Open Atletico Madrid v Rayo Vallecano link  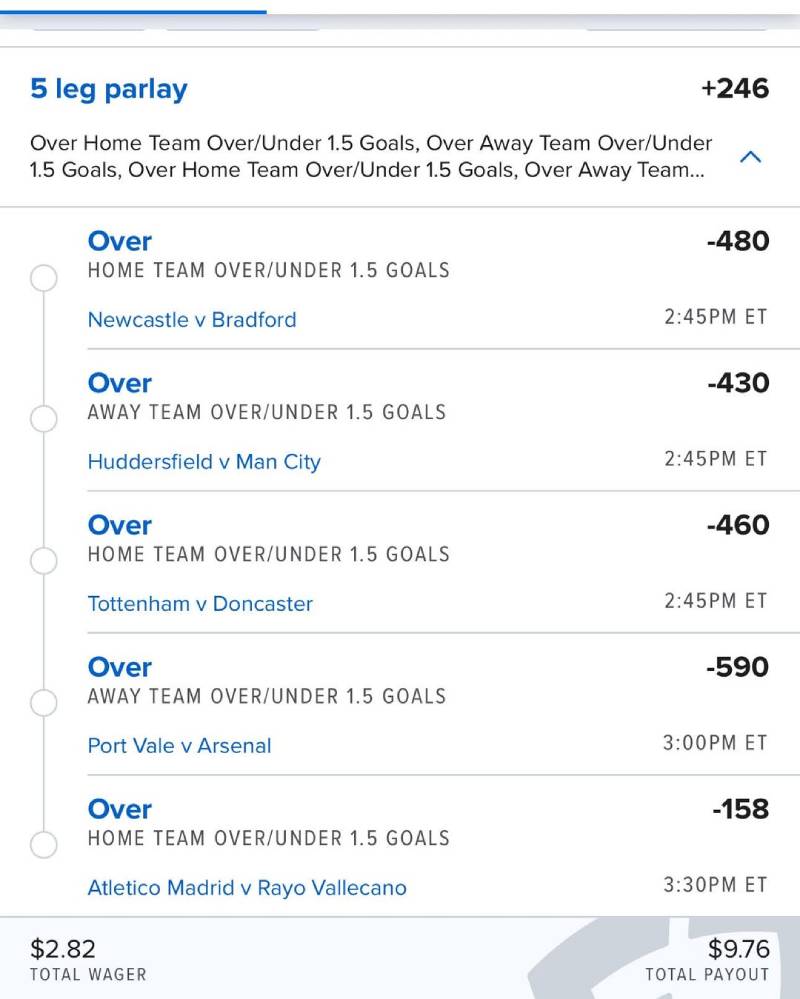click(x=246, y=888)
